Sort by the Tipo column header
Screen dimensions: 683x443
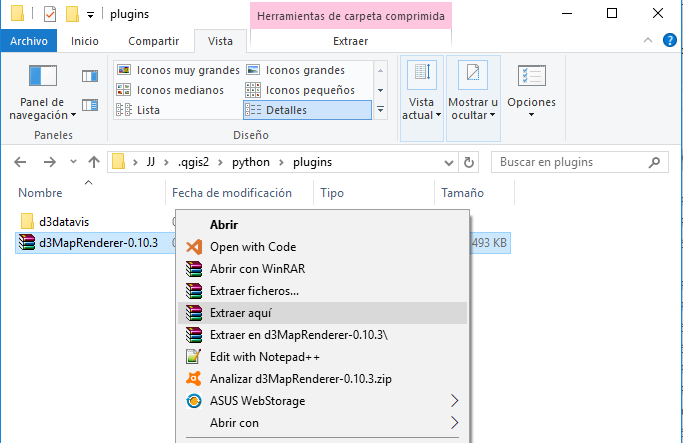pyautogui.click(x=332, y=193)
